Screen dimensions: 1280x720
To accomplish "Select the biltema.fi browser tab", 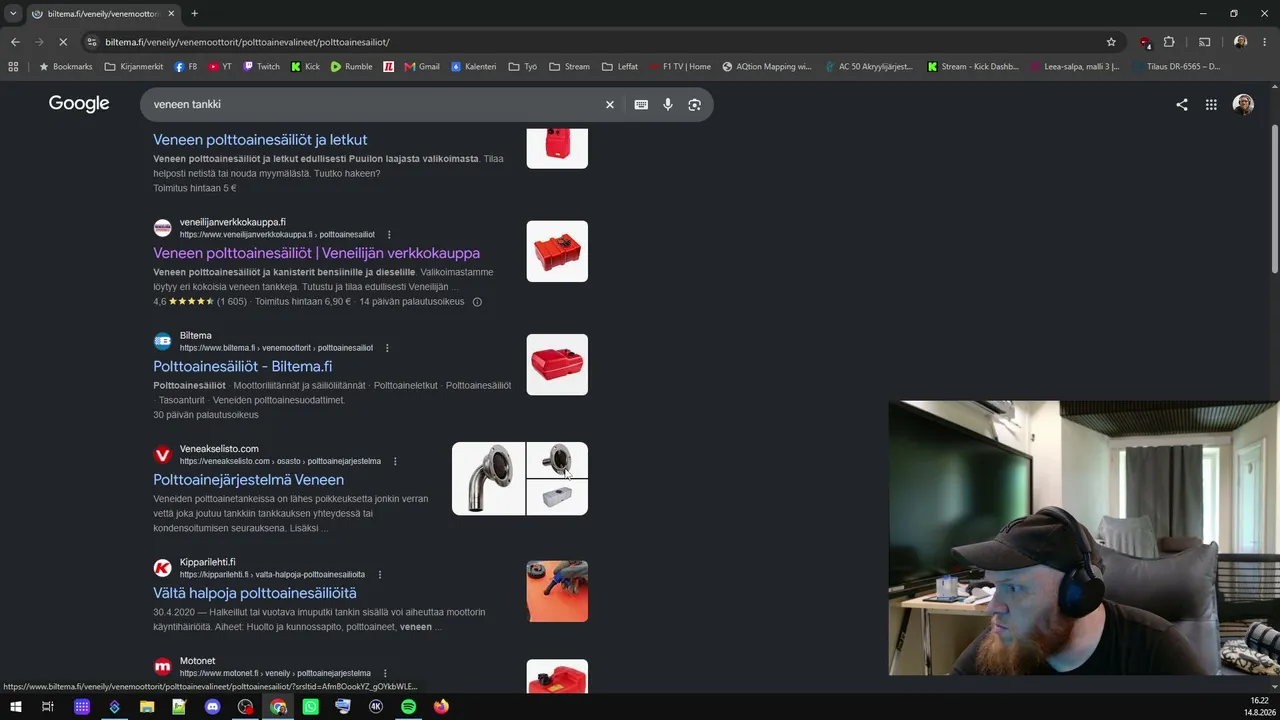I will (103, 14).
